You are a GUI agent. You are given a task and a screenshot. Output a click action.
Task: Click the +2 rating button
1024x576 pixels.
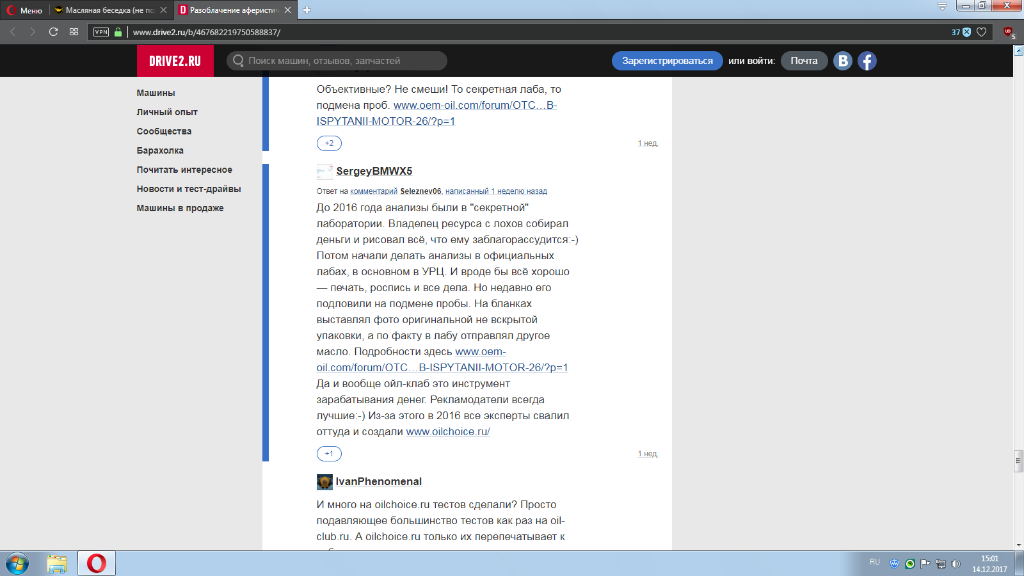pyautogui.click(x=329, y=143)
